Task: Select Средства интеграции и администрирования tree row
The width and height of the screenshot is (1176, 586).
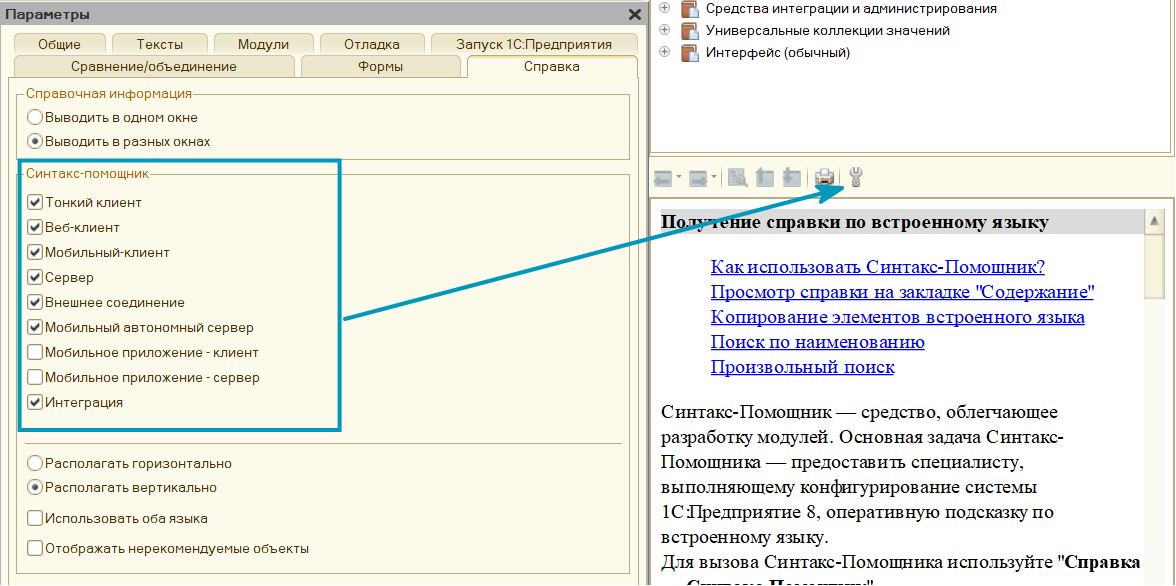Action: [851, 9]
